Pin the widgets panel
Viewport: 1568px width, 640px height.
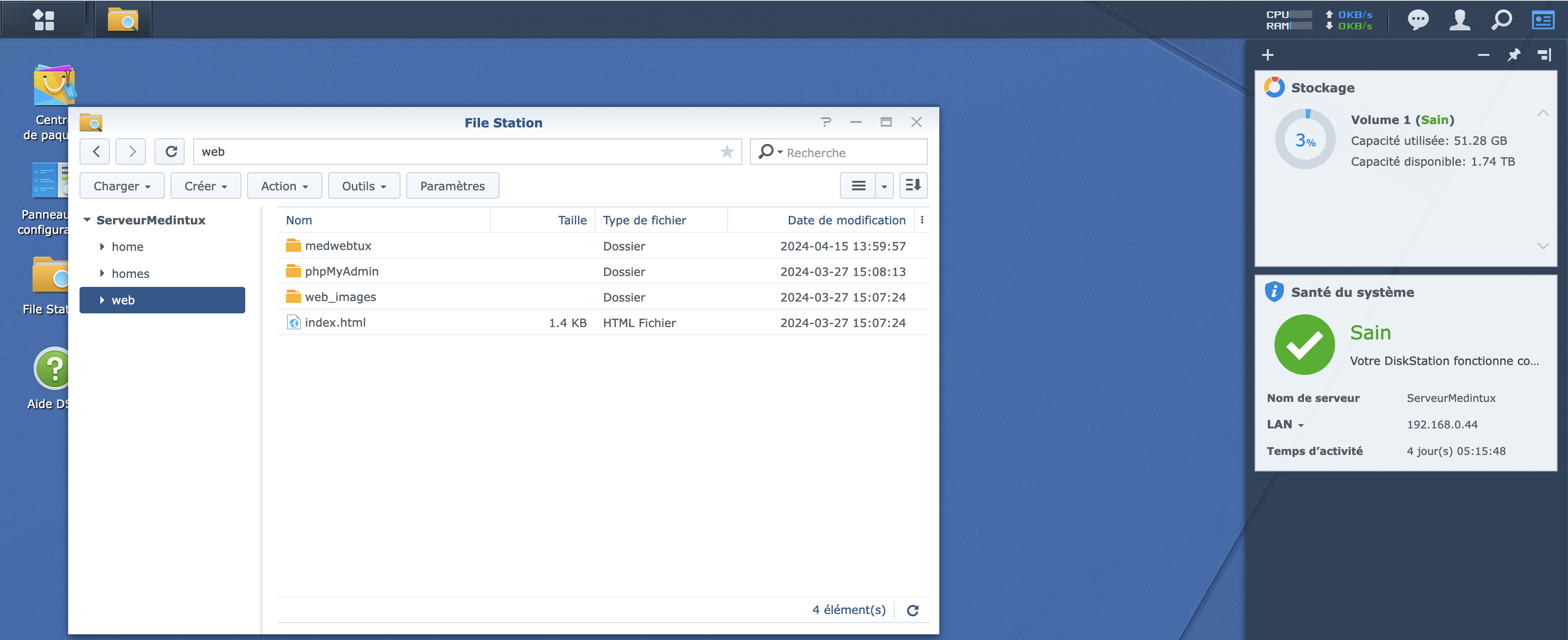click(1514, 55)
